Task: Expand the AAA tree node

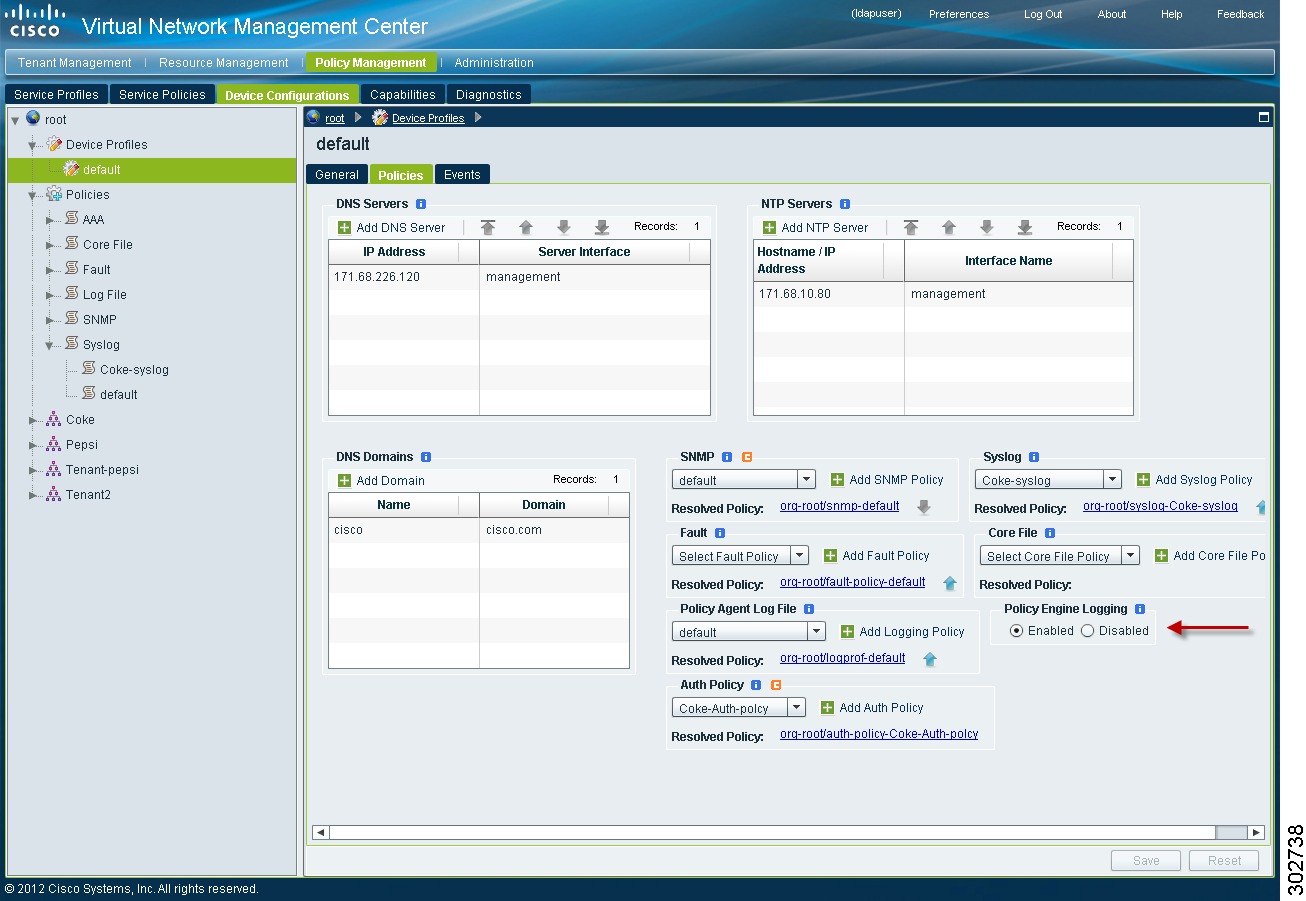Action: pyautogui.click(x=50, y=220)
